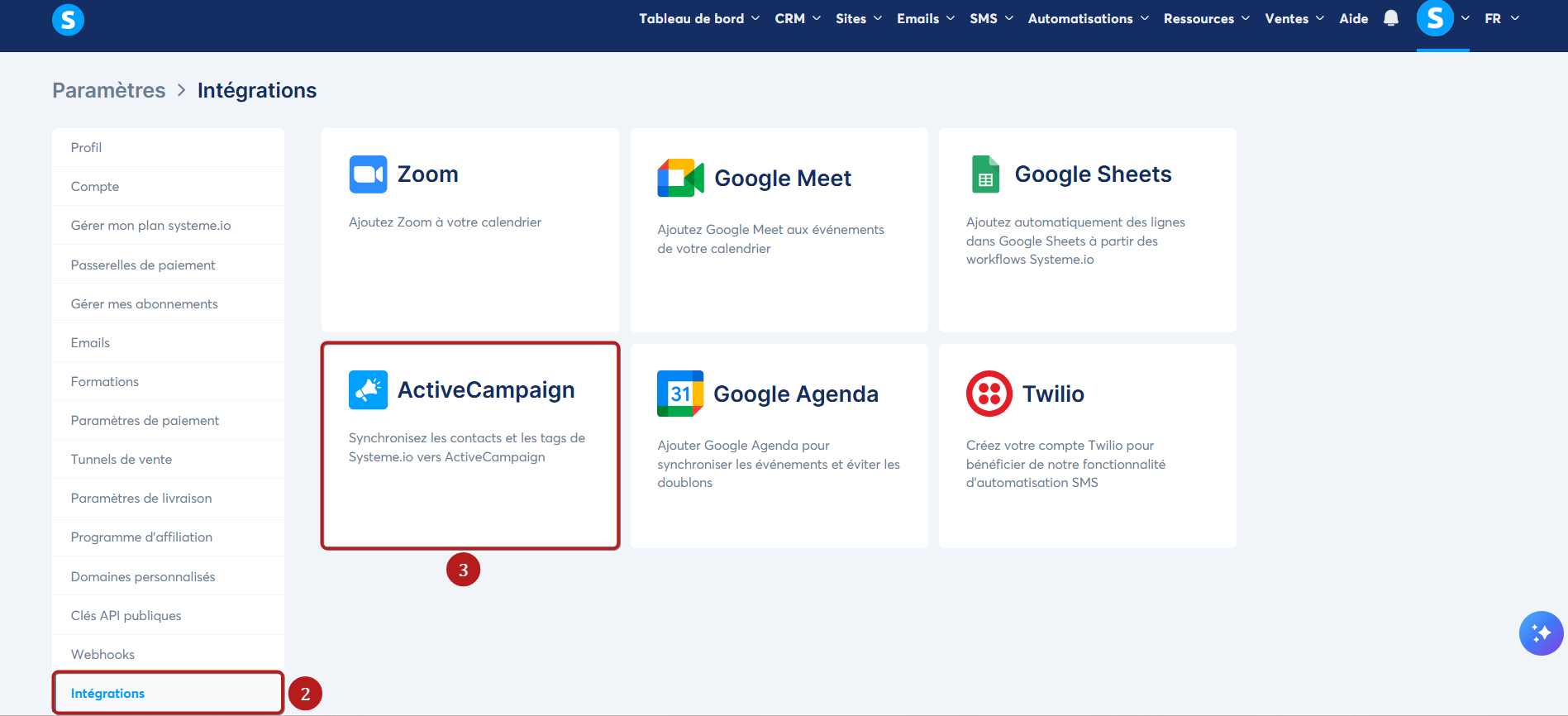Open Gérer mon plan systeme.io
Image resolution: width=1568 pixels, height=716 pixels.
[x=168, y=225]
